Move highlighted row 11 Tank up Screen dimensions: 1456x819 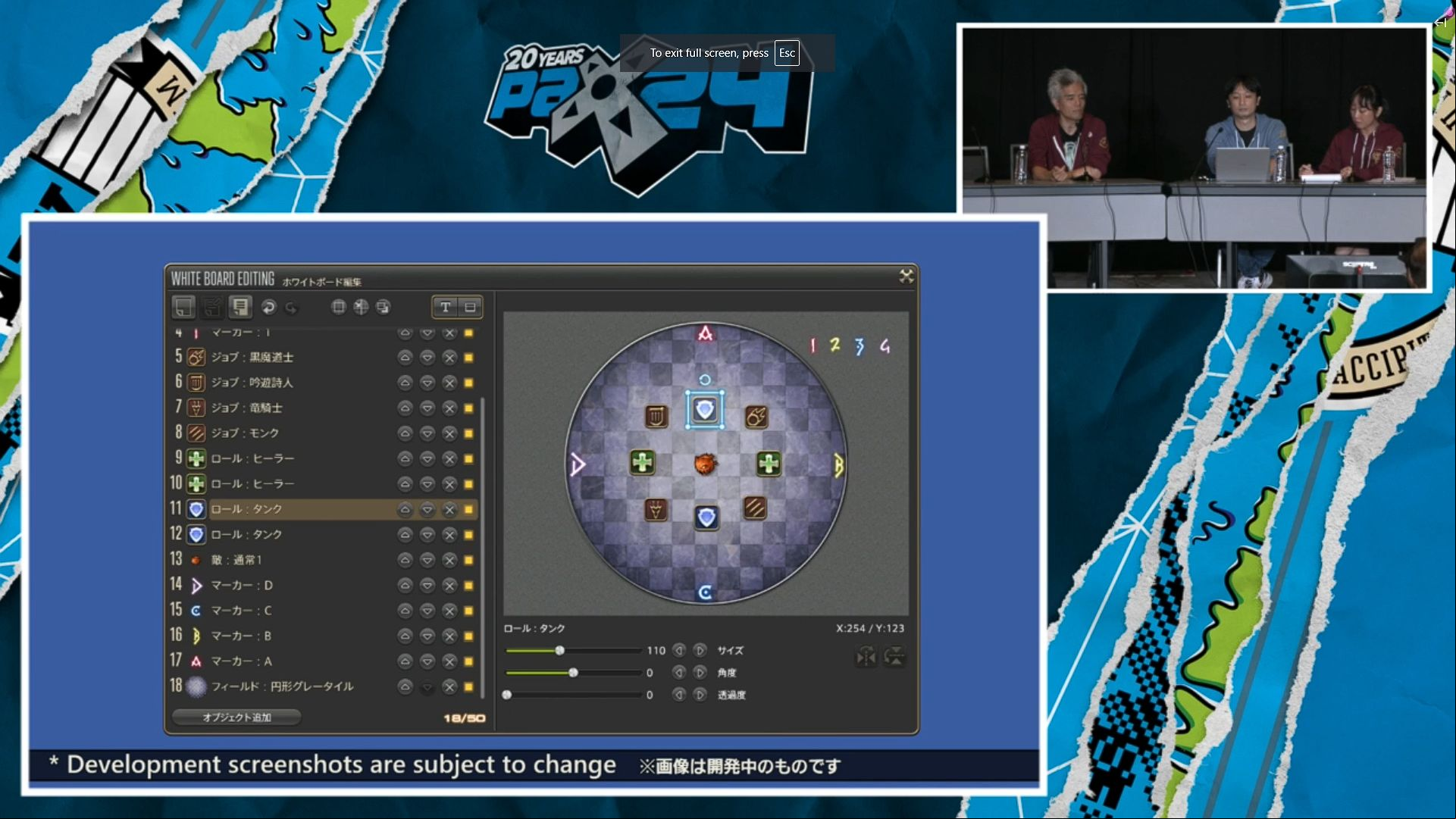coord(405,509)
